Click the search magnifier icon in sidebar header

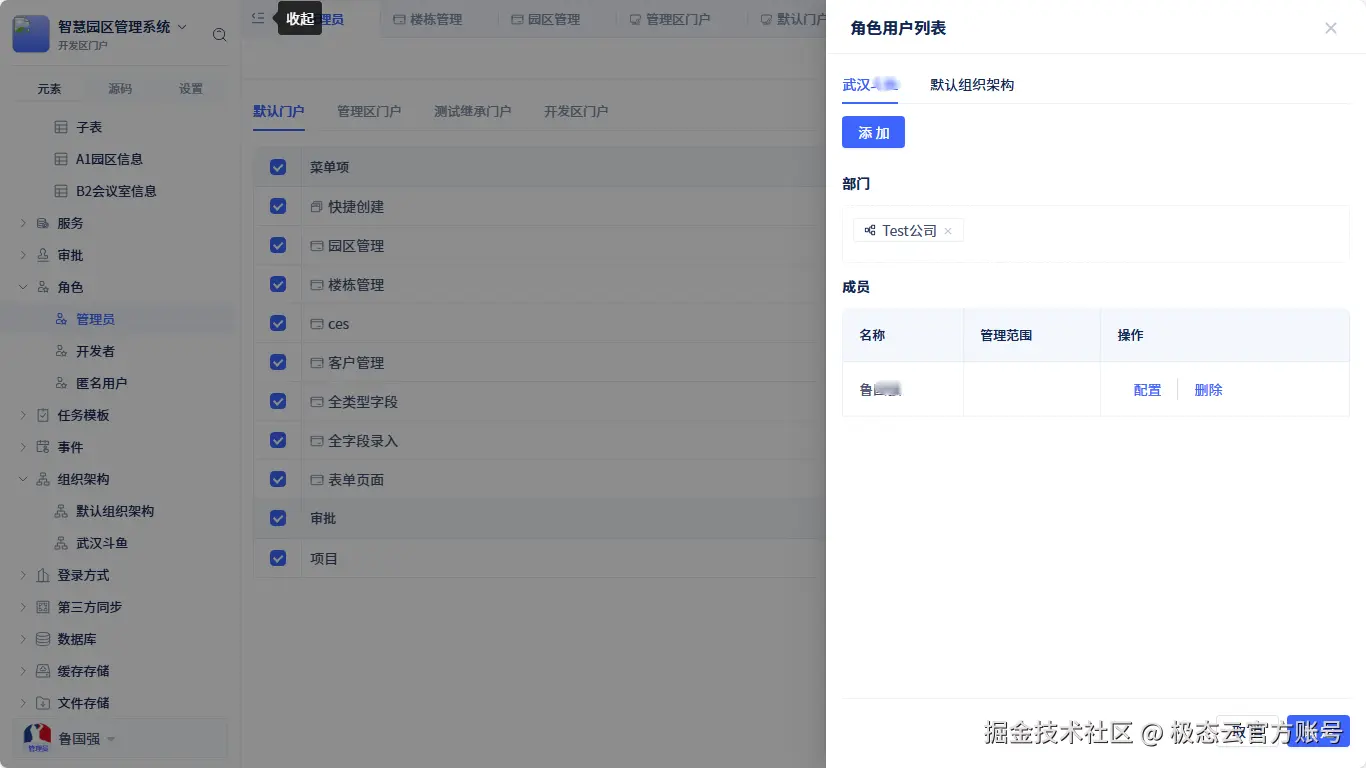coord(220,35)
